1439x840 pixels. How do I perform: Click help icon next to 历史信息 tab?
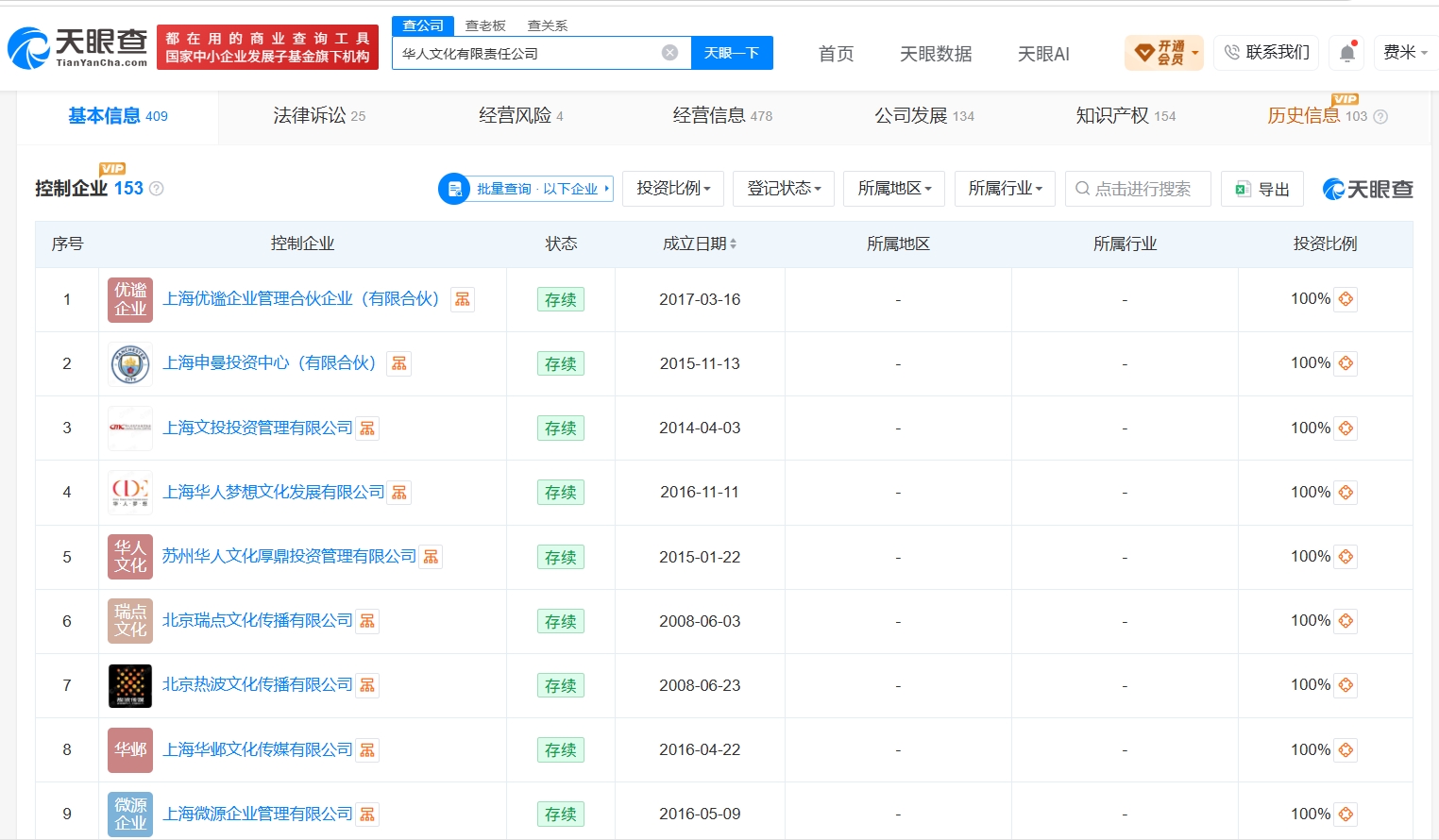coord(1380,117)
